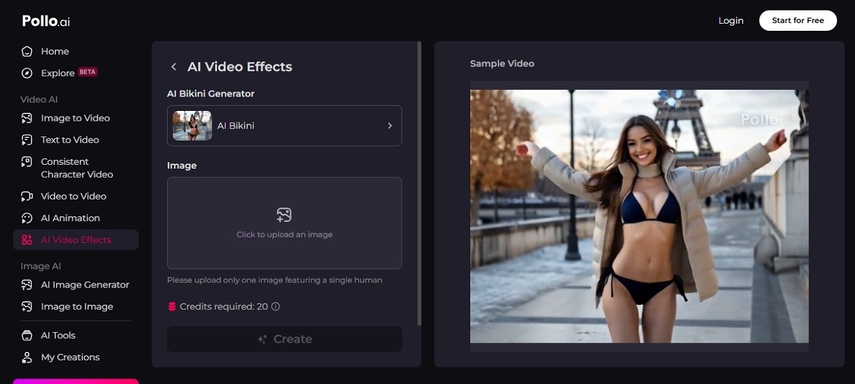
Task: Click the AI Bikini effect thumbnail
Action: tap(192, 125)
